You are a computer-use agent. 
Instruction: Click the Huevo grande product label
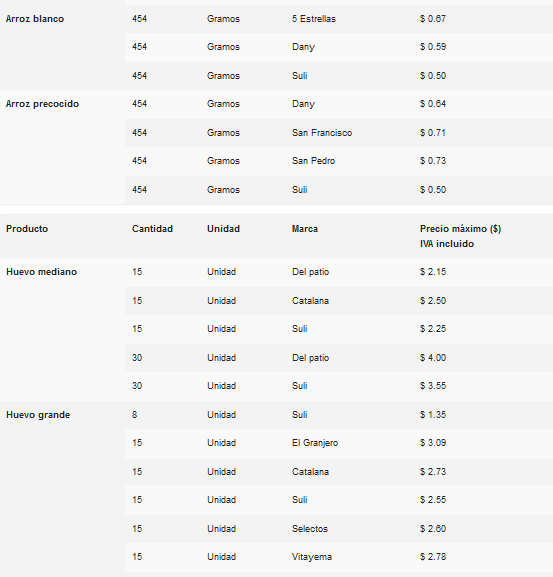(x=38, y=415)
